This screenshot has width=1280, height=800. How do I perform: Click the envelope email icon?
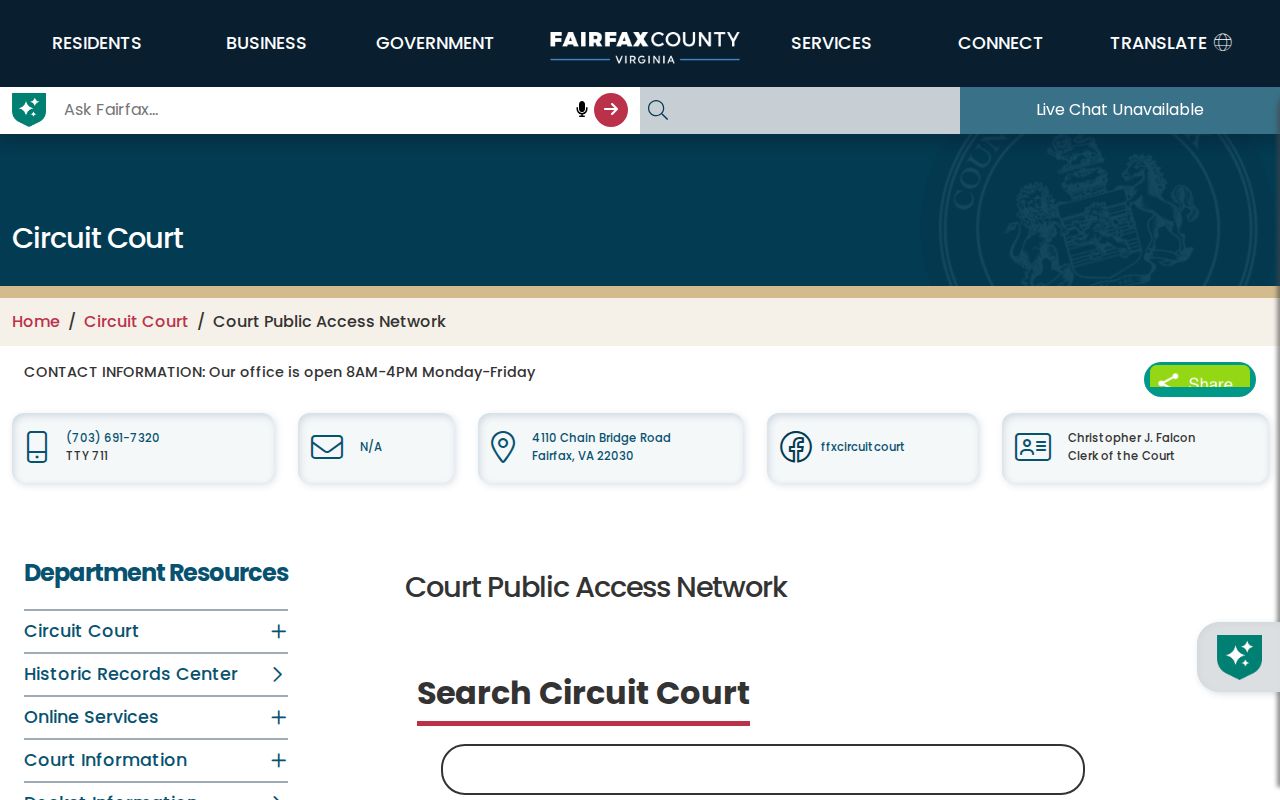[327, 447]
